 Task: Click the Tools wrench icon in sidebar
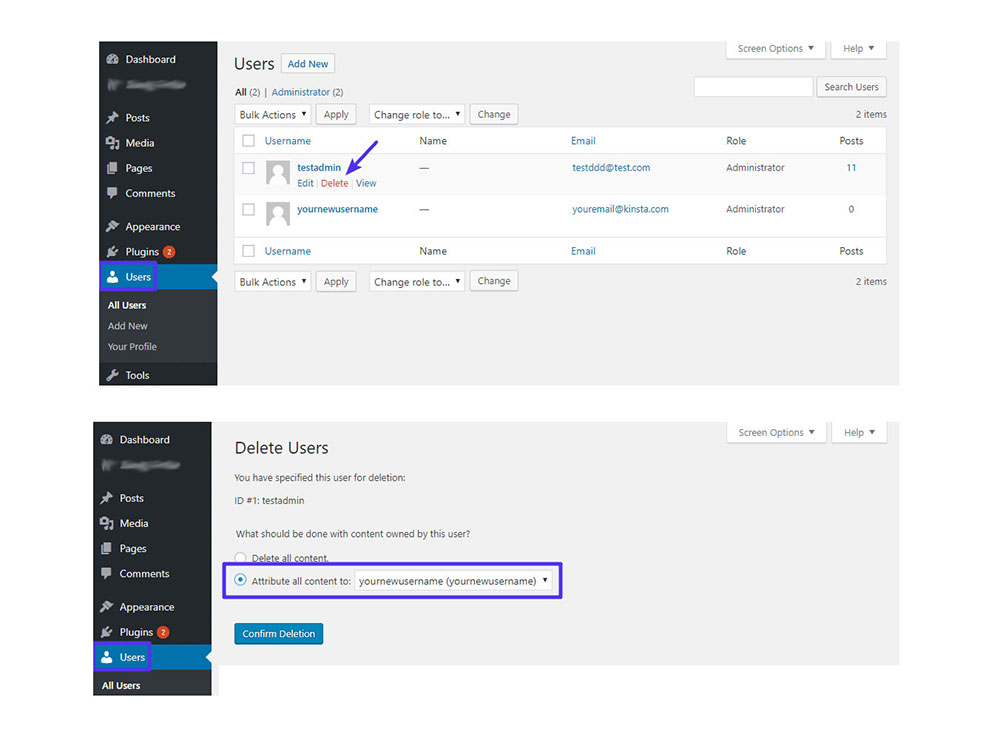(113, 376)
